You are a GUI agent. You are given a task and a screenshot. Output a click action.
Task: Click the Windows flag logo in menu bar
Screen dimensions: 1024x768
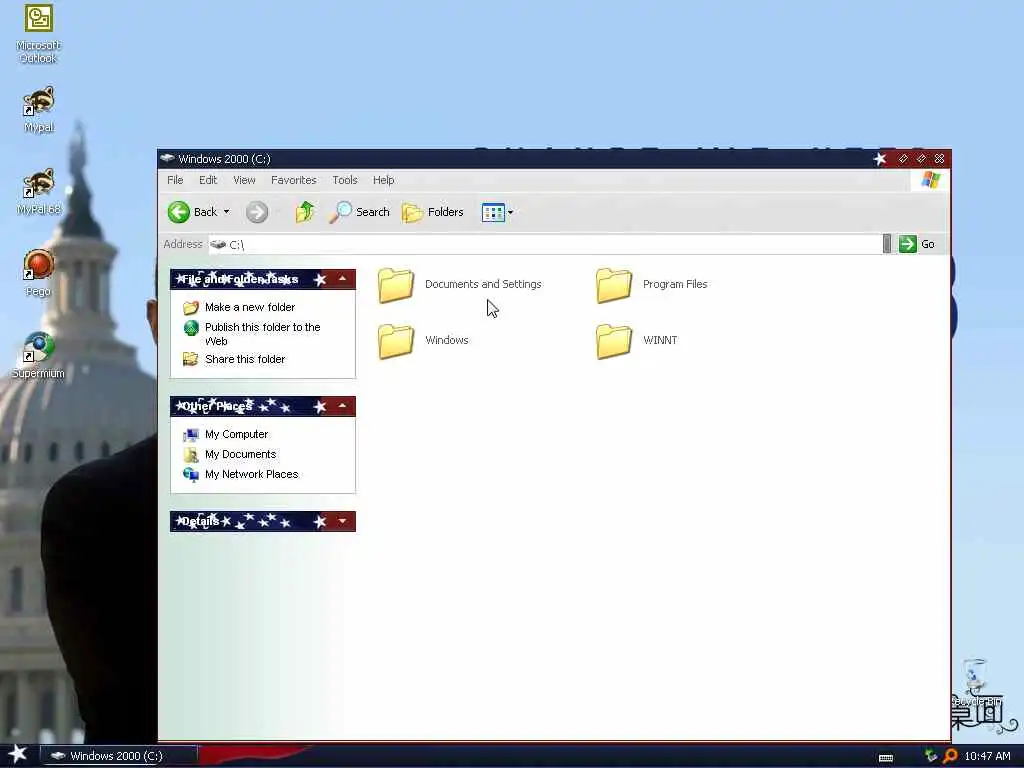click(931, 180)
